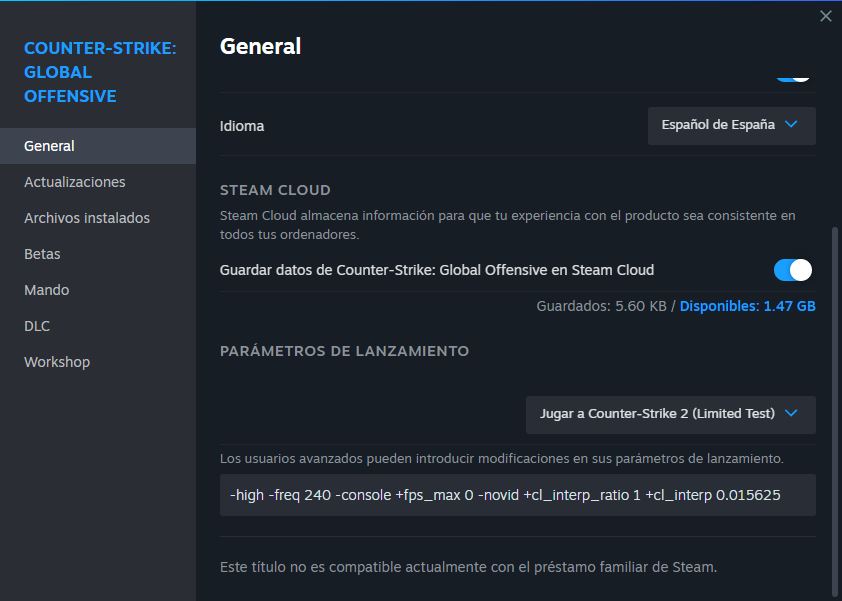Open the Archivos instalados section
This screenshot has width=842, height=601.
click(98, 218)
